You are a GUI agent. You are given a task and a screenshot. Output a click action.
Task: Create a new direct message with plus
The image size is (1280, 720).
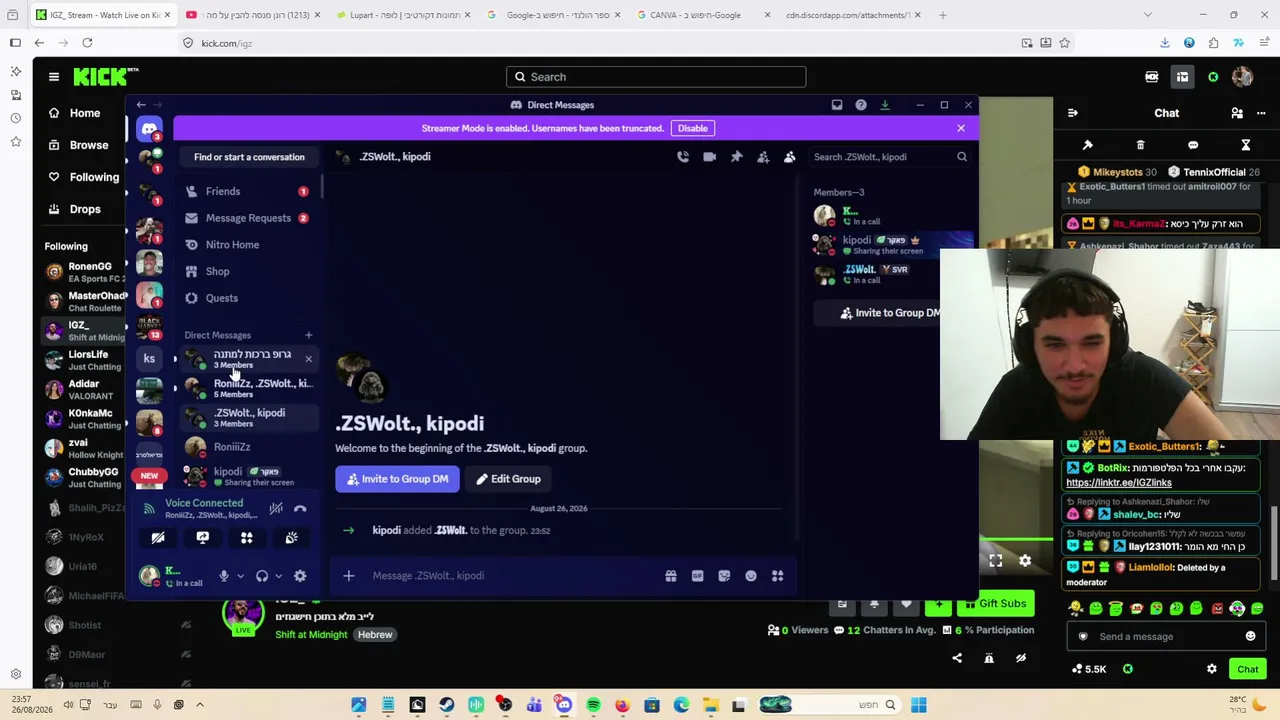coord(308,335)
